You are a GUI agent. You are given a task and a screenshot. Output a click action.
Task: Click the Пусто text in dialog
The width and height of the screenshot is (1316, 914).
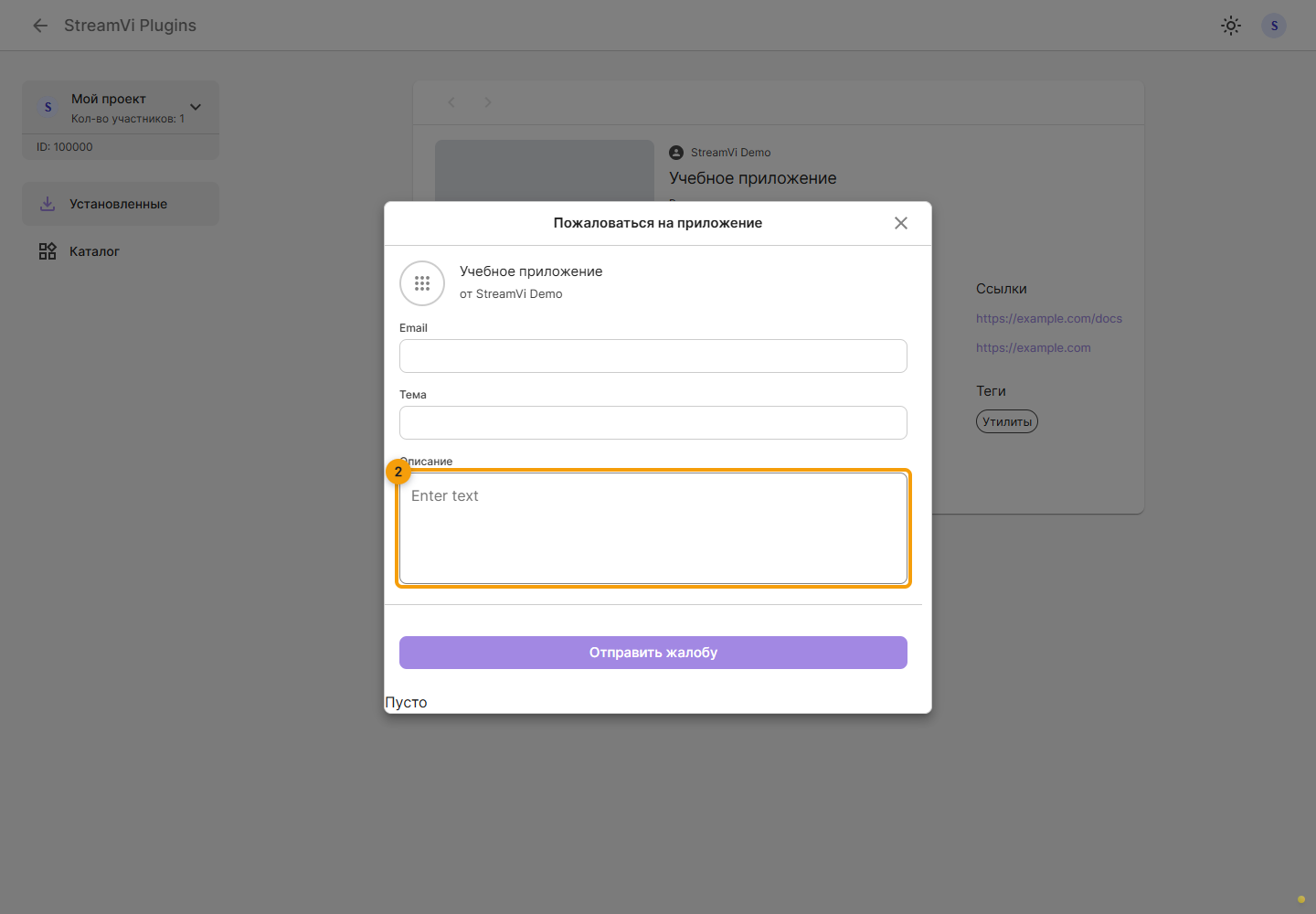tap(406, 702)
